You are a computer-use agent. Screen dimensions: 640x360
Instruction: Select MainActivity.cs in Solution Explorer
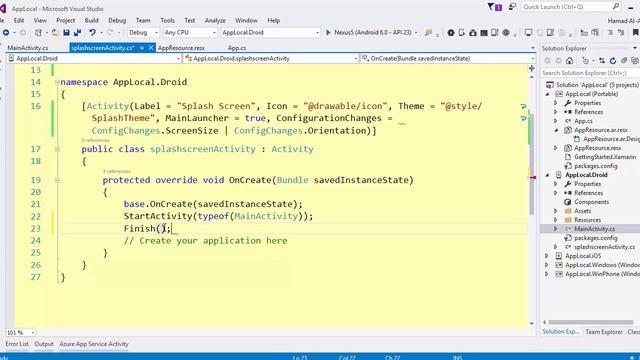(594, 229)
